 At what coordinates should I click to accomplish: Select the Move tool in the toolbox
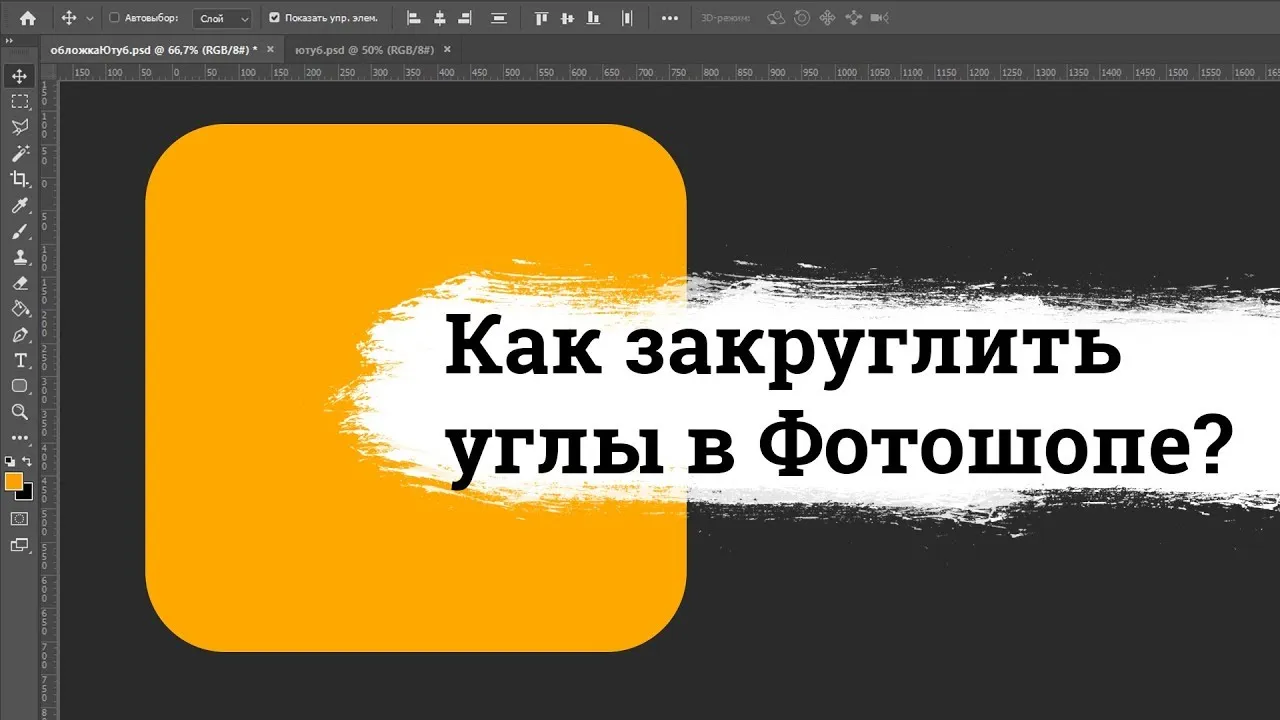(x=19, y=76)
